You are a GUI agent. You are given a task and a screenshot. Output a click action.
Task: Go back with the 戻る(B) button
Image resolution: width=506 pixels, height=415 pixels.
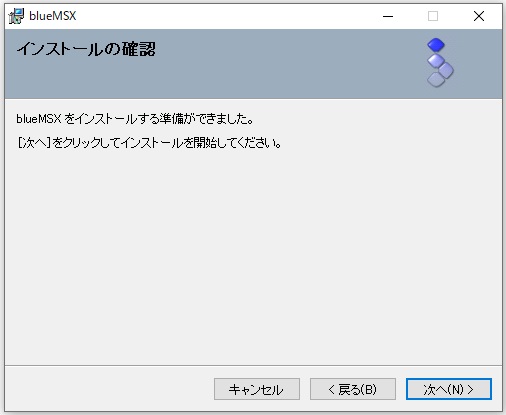click(353, 389)
